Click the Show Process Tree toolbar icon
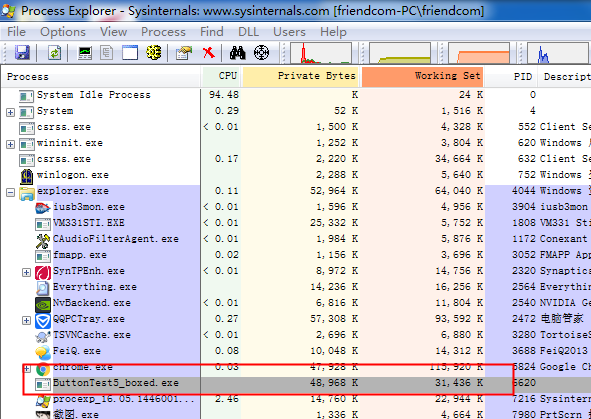The height and width of the screenshot is (419, 591). [107, 52]
